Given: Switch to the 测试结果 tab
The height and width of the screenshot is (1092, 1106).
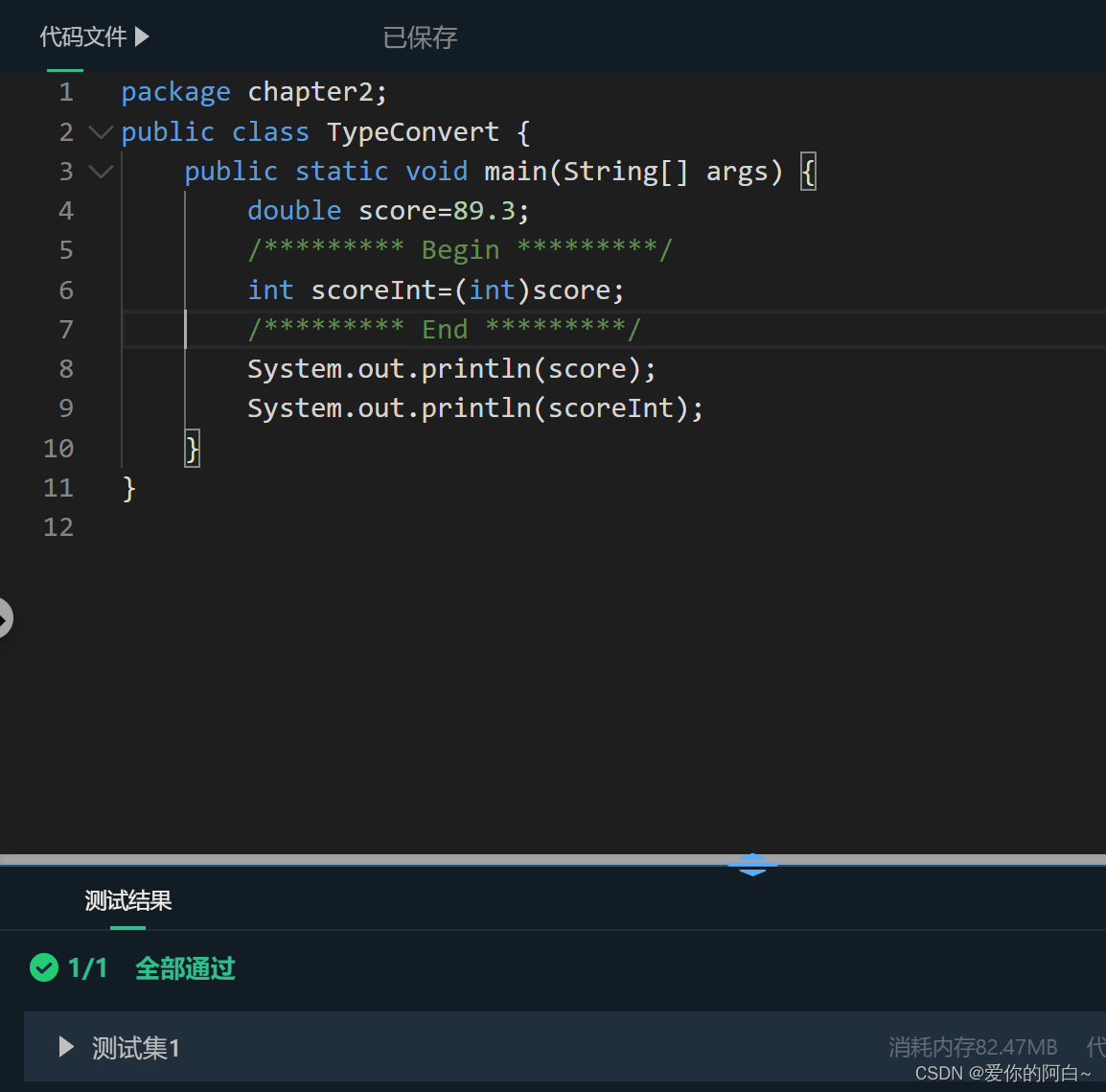Looking at the screenshot, I should click(127, 900).
